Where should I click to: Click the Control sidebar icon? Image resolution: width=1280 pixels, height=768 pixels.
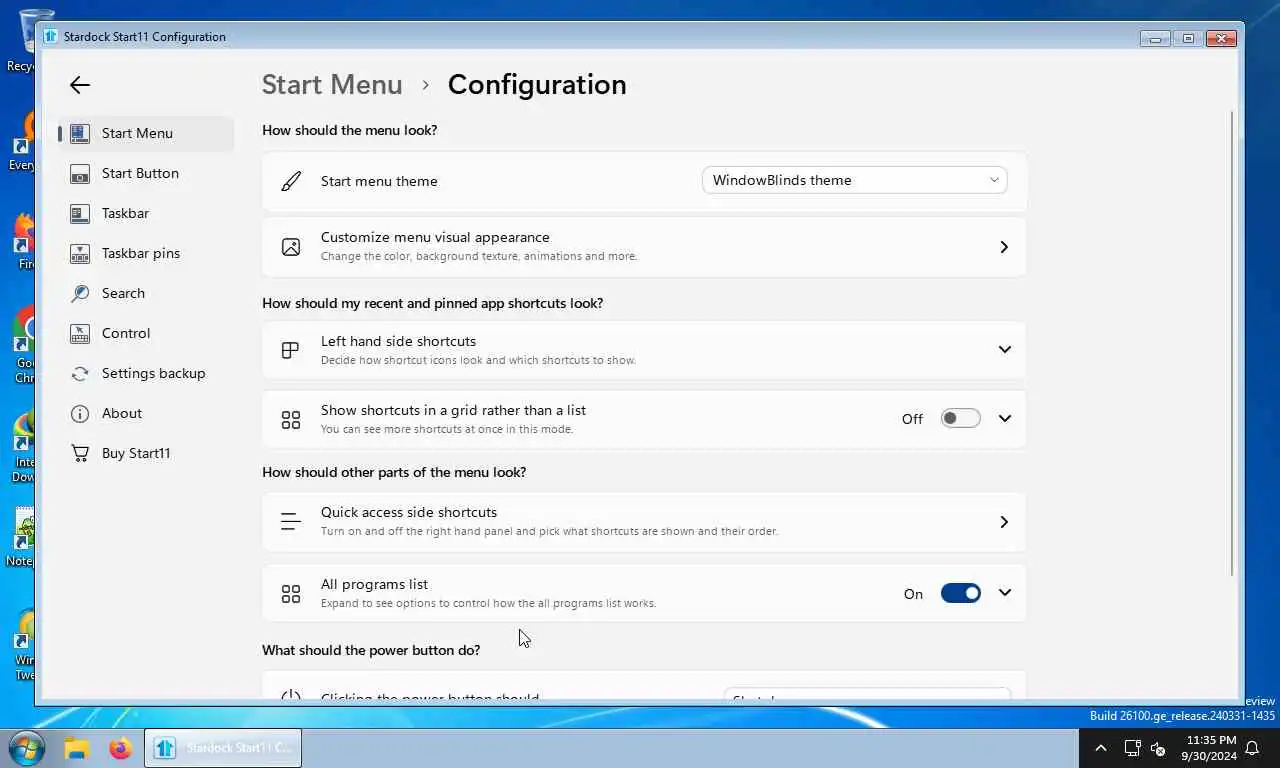(80, 333)
